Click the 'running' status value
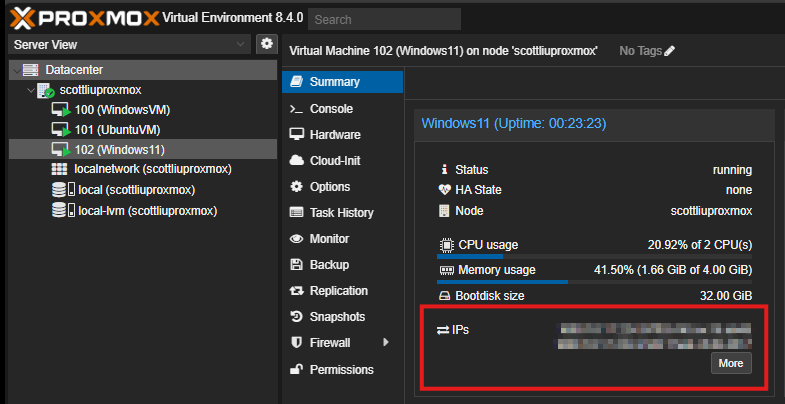The width and height of the screenshot is (785, 404). [732, 170]
